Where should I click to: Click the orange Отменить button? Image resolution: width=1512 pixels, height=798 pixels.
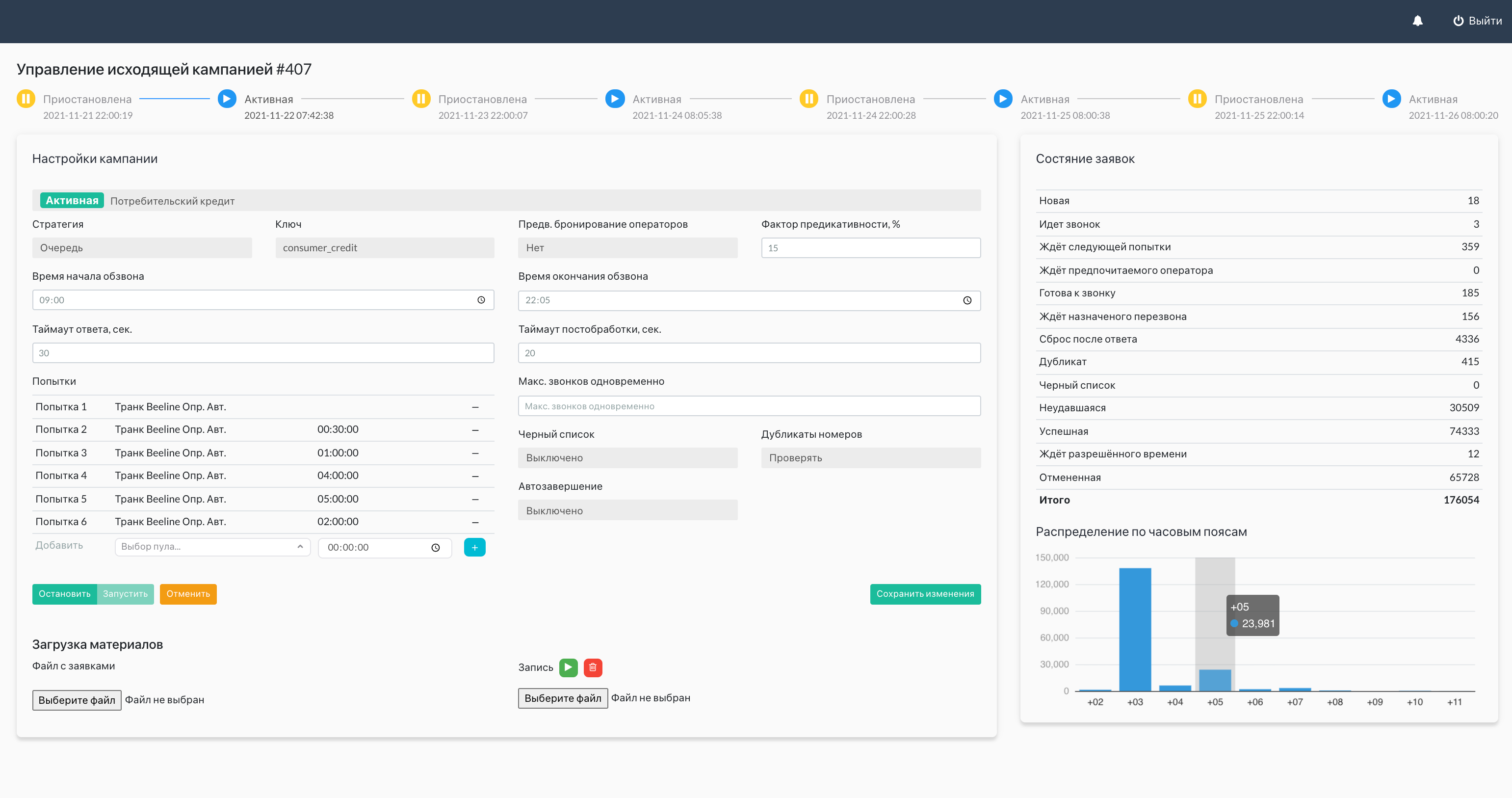point(188,594)
